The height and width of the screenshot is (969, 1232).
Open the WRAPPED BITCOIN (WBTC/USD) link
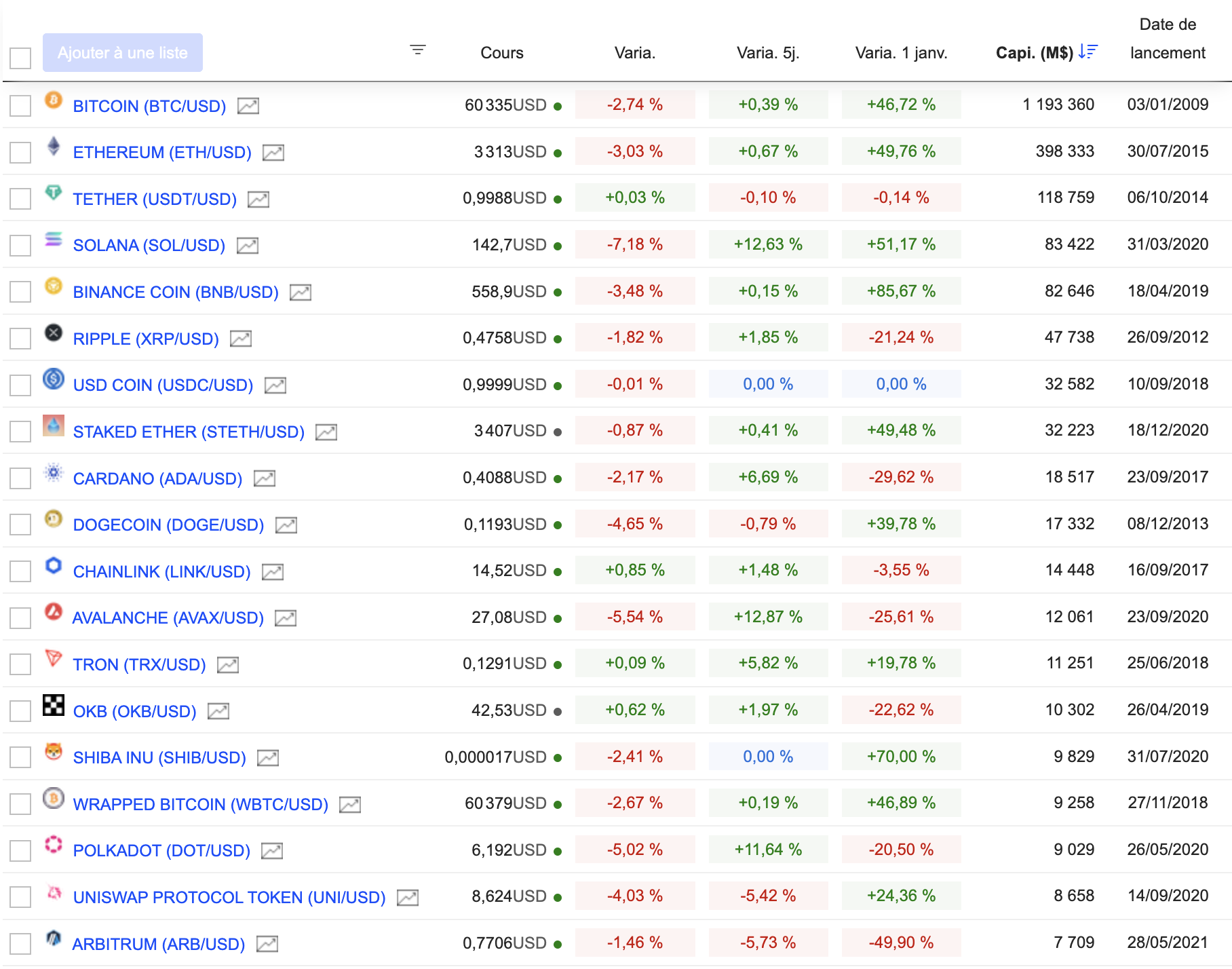pyautogui.click(x=201, y=805)
